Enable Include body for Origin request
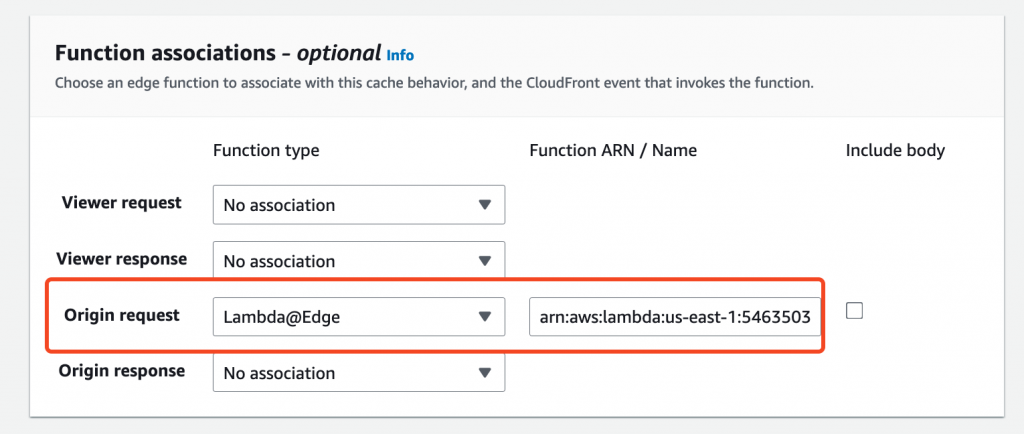1024x434 pixels. (x=854, y=311)
